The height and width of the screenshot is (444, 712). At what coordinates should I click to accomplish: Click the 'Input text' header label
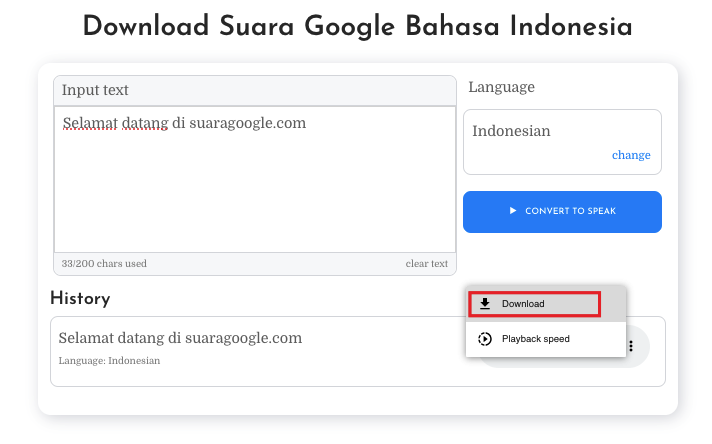(95, 90)
